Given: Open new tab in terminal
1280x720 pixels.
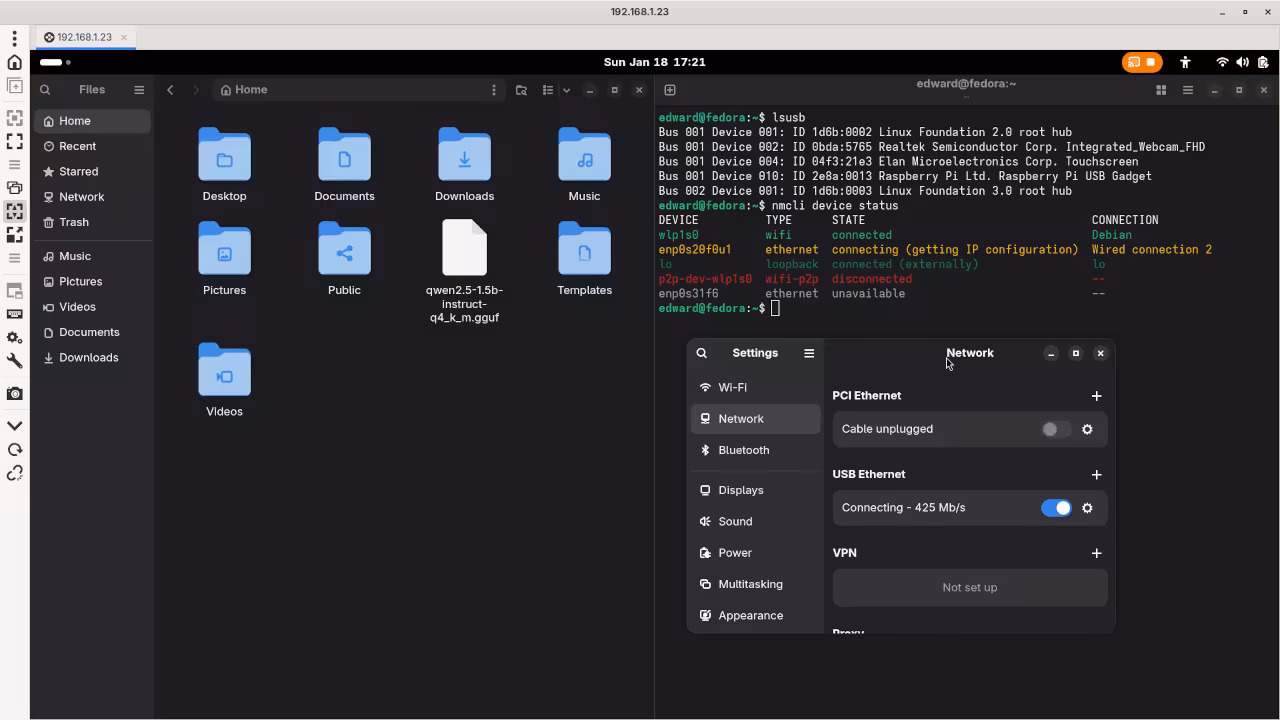Looking at the screenshot, I should (670, 90).
